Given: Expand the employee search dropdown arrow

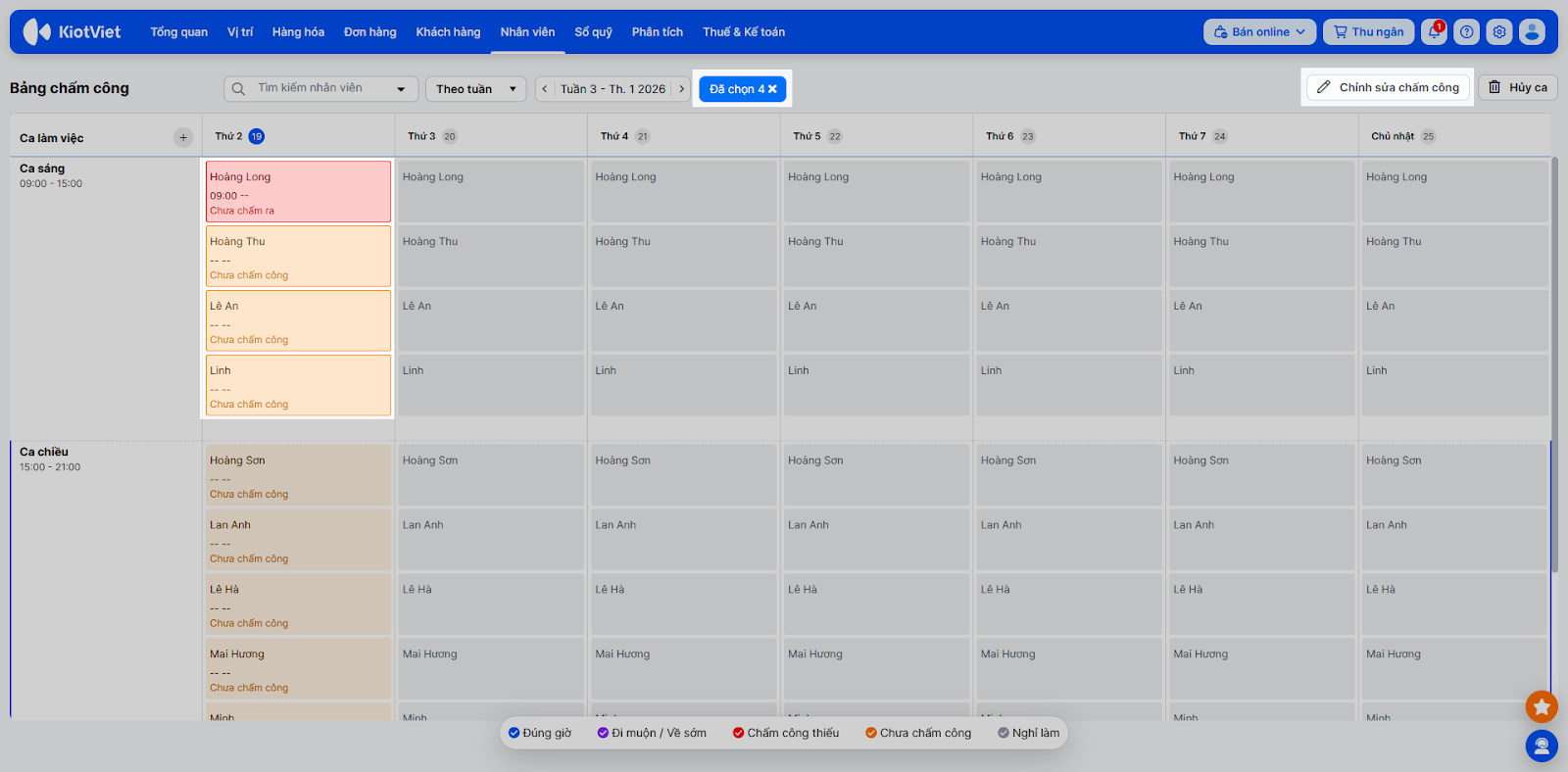Looking at the screenshot, I should [401, 89].
